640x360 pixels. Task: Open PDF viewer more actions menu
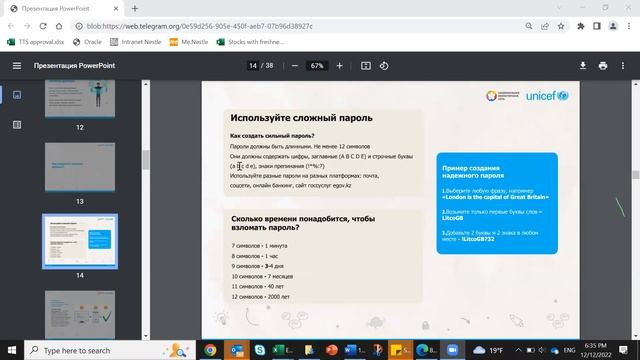pyautogui.click(x=623, y=66)
